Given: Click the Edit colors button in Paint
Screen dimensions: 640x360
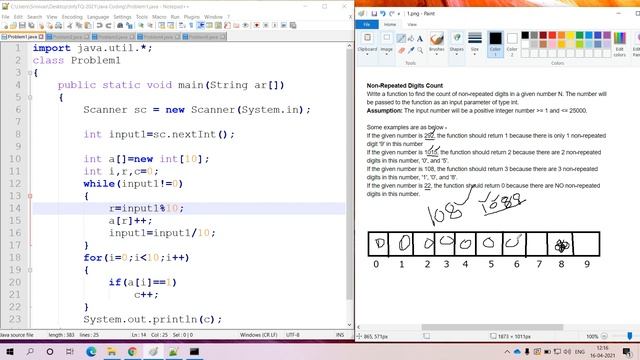Looking at the screenshot, I should point(620,44).
